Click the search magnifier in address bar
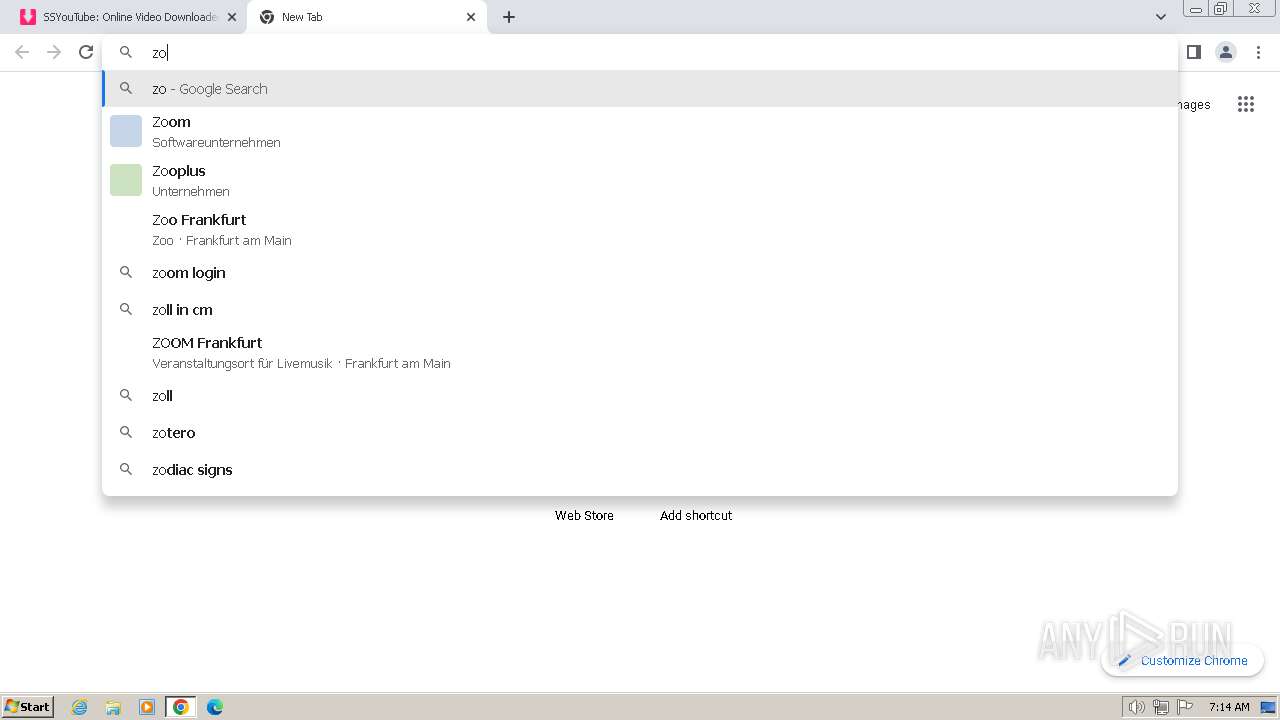1280x720 pixels. [126, 52]
